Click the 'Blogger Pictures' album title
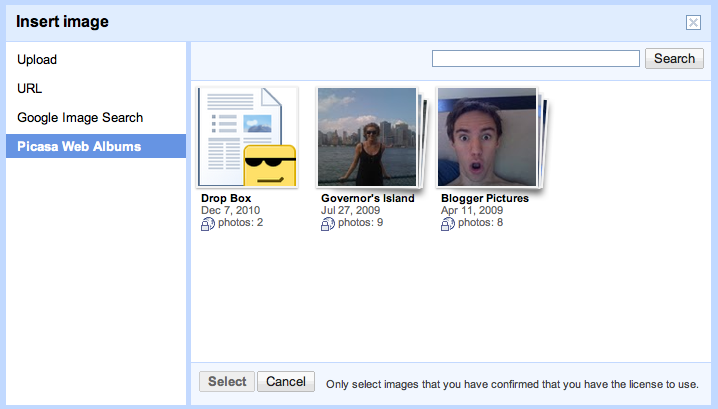The image size is (718, 409). tap(485, 198)
